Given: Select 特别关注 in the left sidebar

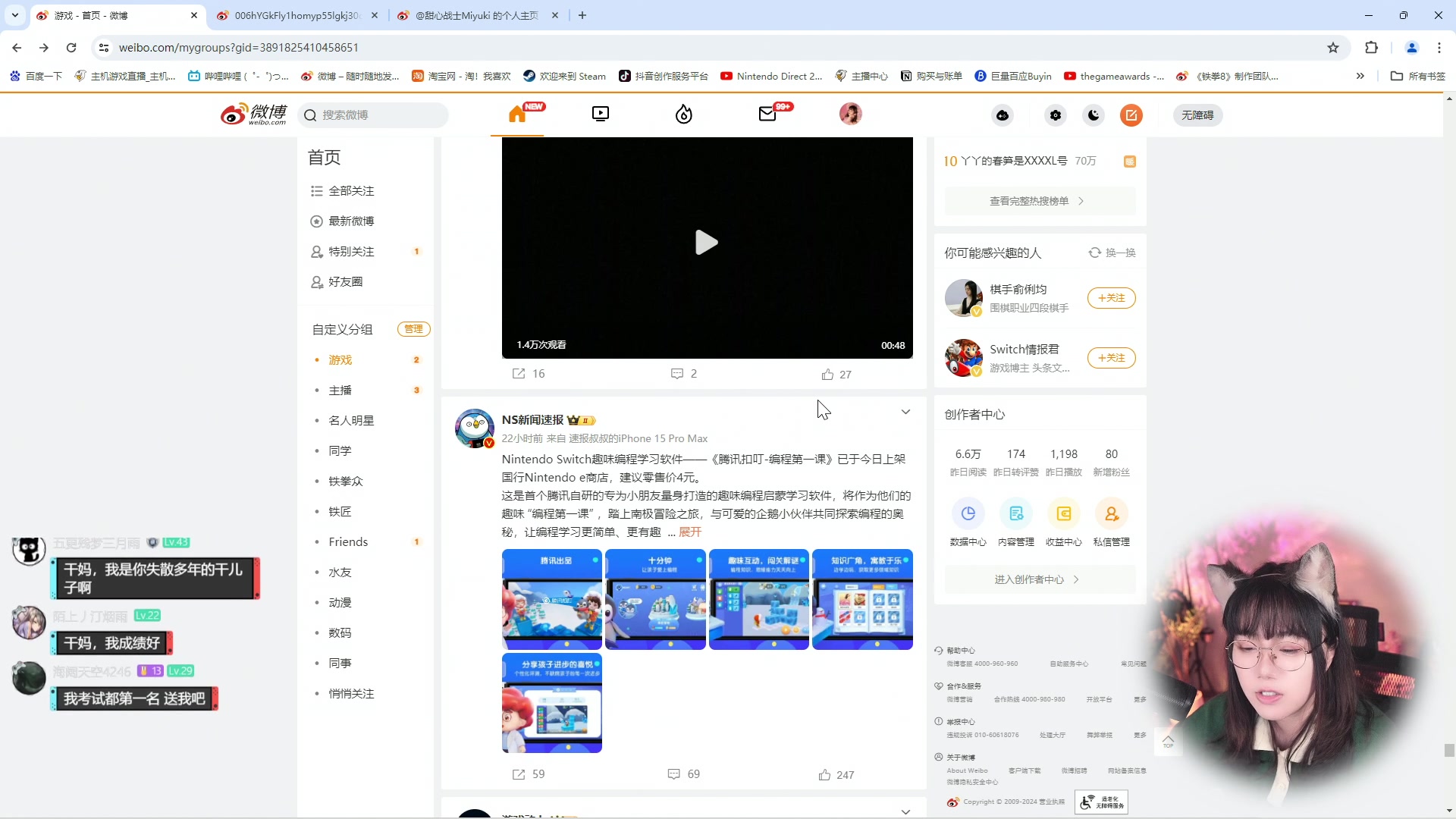Looking at the screenshot, I should (x=350, y=251).
